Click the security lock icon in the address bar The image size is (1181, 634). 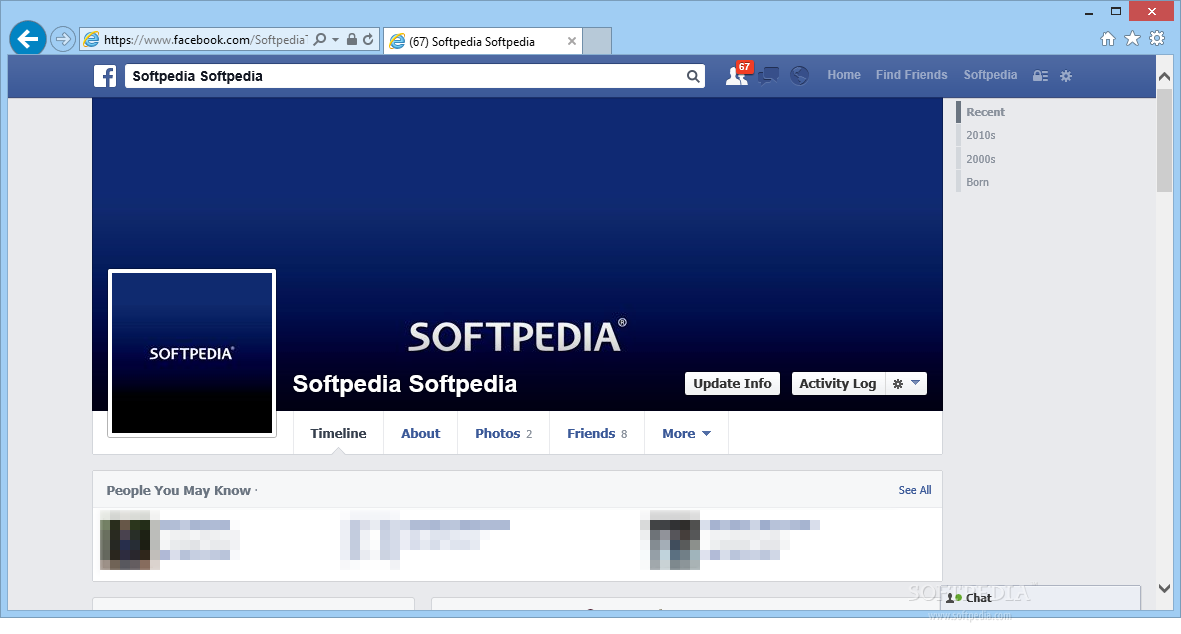pos(352,39)
